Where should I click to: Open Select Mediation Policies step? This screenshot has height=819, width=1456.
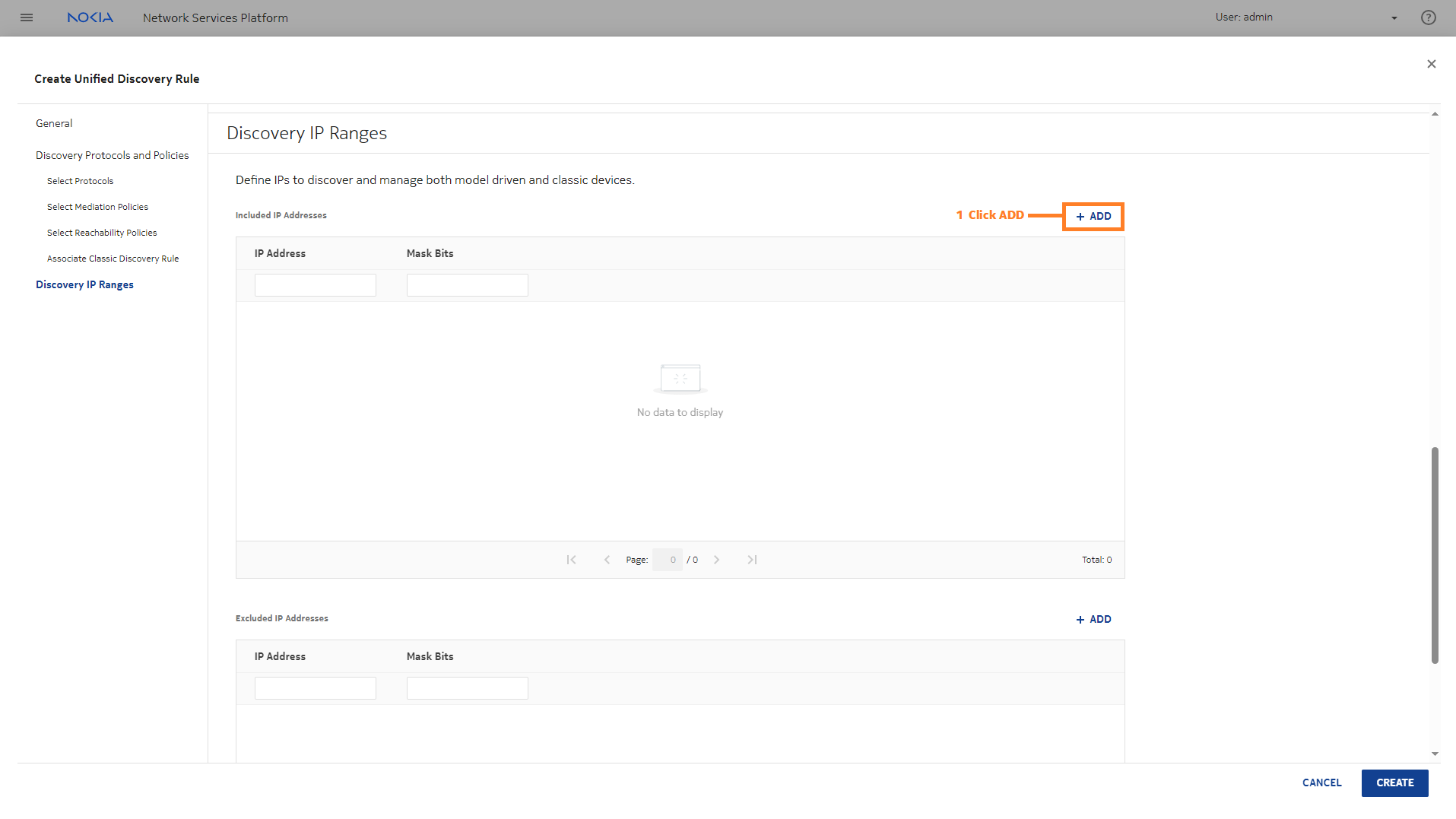point(97,207)
